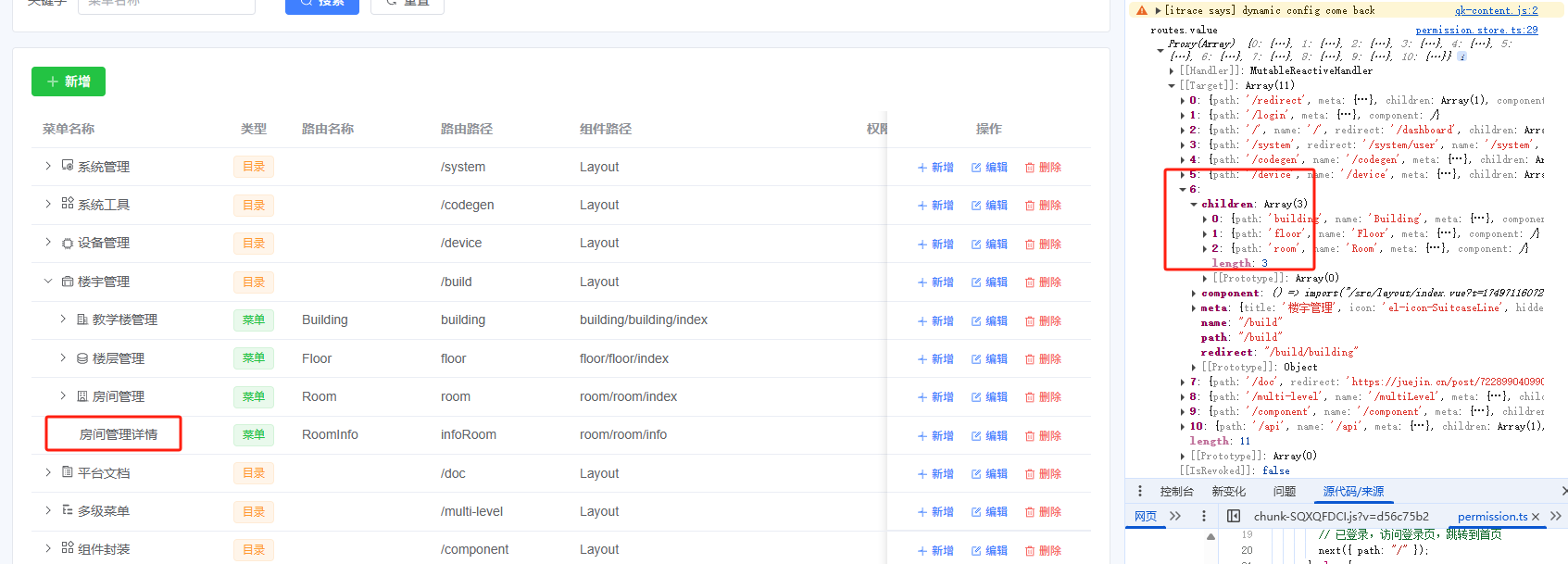Click the room/room/info component path
This screenshot has width=1568, height=564.
(623, 434)
